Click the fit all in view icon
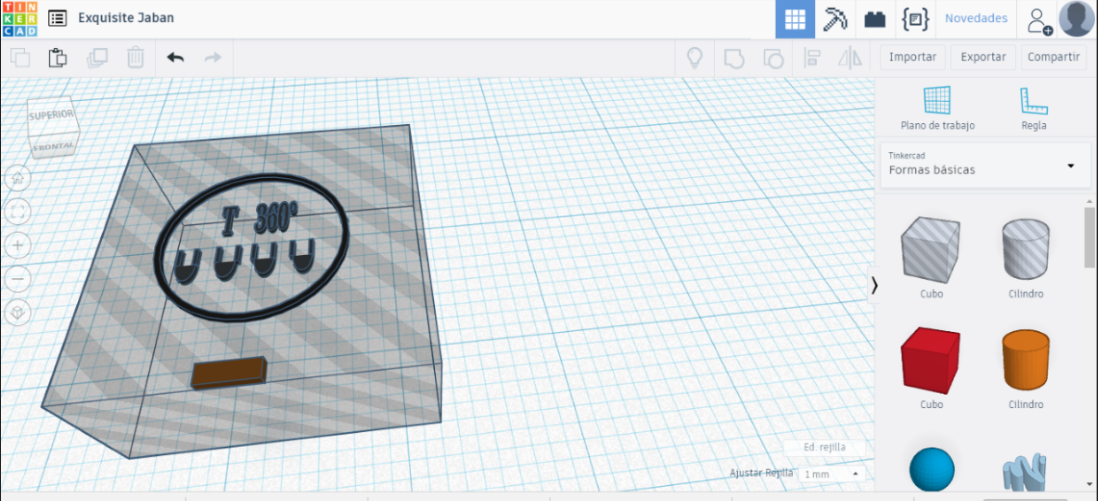Image resolution: width=1098 pixels, height=501 pixels. click(18, 212)
